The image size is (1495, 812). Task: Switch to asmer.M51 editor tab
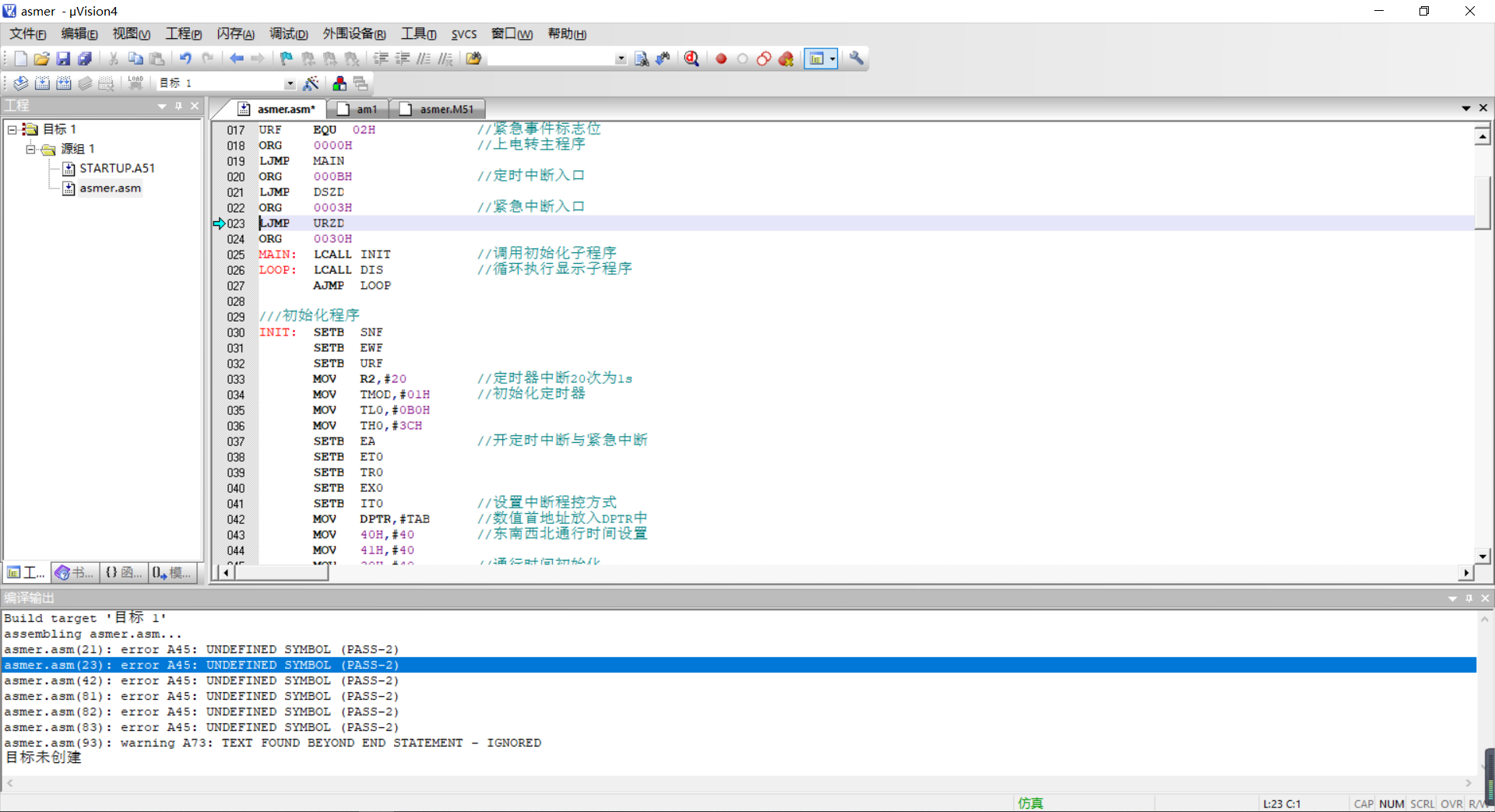[x=437, y=109]
